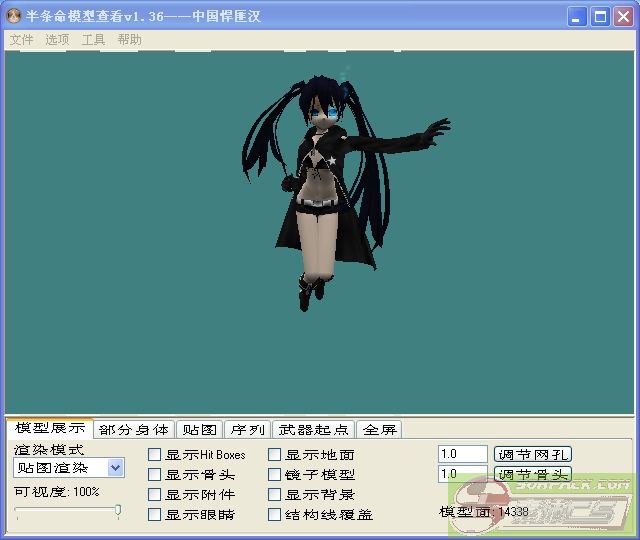Check the 镜子模型 option
Image resolution: width=640 pixels, height=540 pixels.
(275, 475)
